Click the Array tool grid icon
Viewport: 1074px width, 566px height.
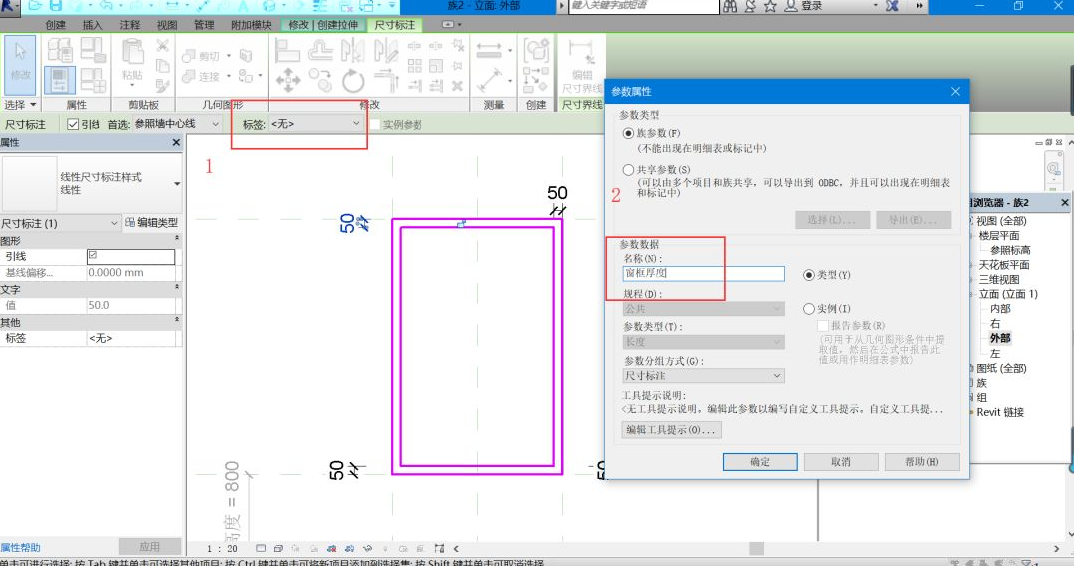point(414,66)
